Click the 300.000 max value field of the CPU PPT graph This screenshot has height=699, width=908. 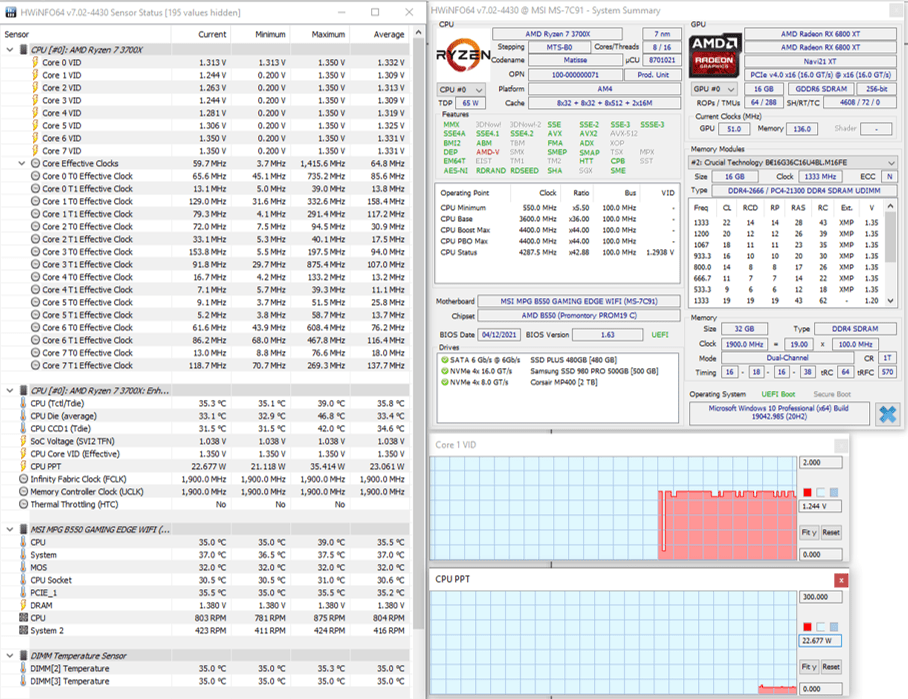tap(820, 596)
